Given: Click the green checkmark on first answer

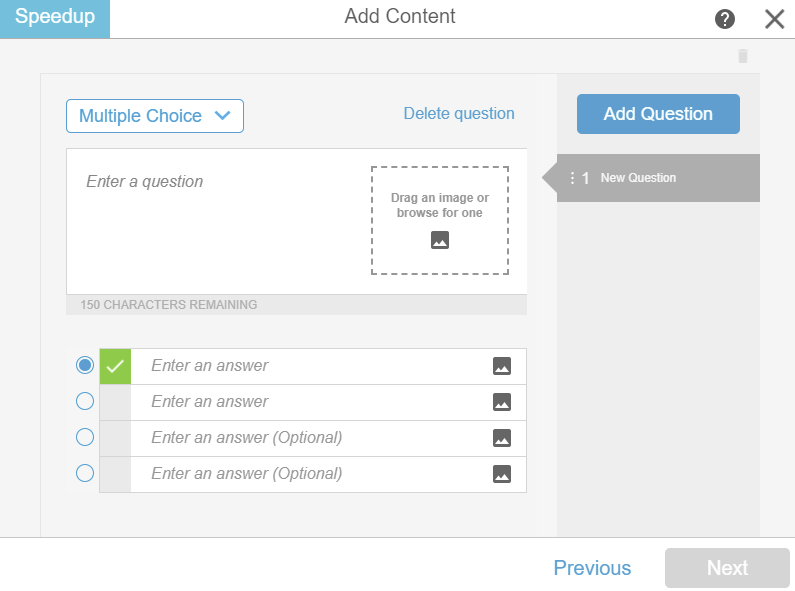Looking at the screenshot, I should pyautogui.click(x=115, y=366).
